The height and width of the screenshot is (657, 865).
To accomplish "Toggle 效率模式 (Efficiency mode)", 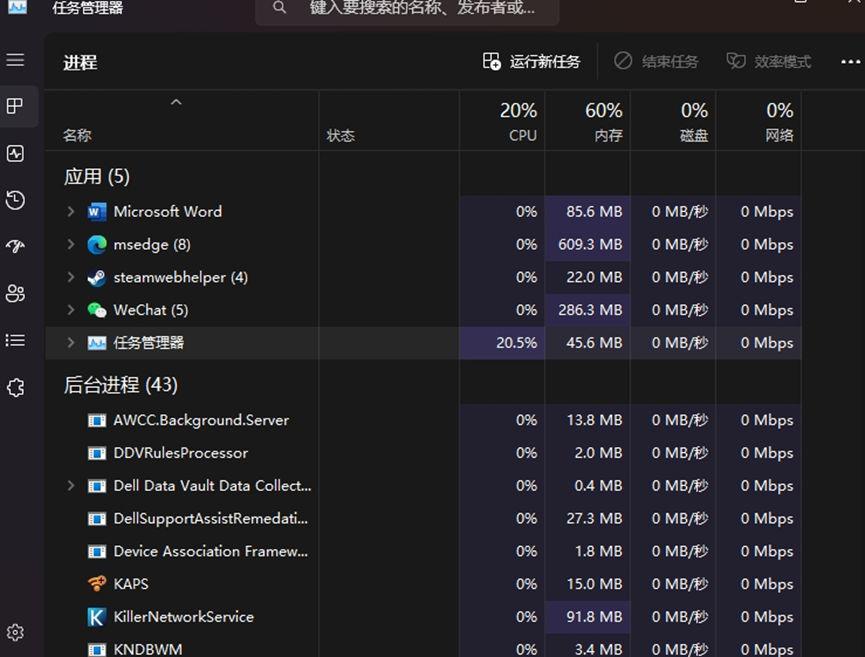I will click(768, 61).
